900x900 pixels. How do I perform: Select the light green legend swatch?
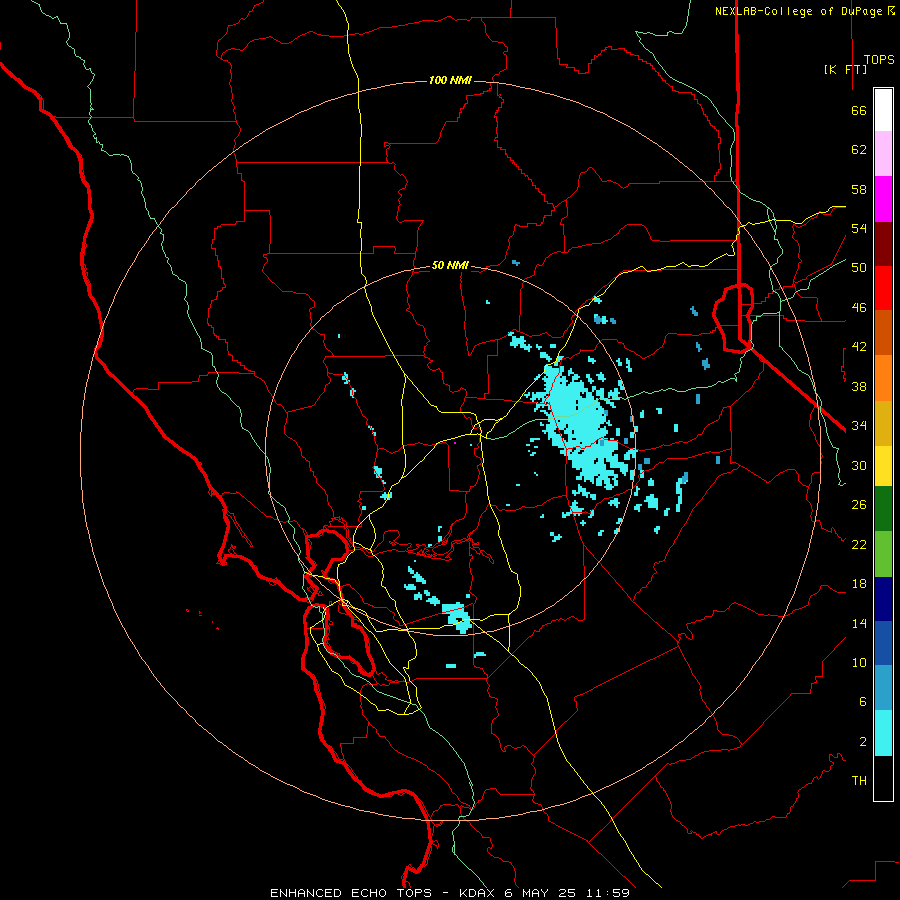883,554
